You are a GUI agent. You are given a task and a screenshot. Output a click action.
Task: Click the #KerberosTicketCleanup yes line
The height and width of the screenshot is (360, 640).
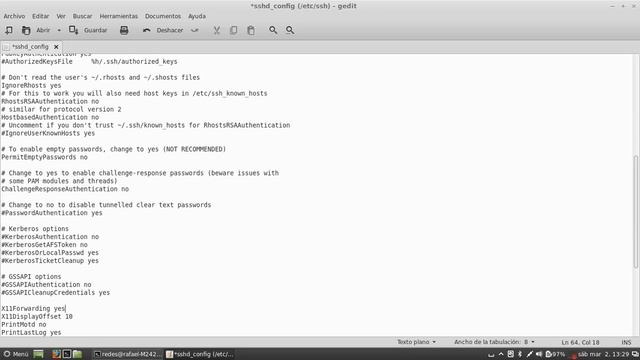[x=50, y=261]
